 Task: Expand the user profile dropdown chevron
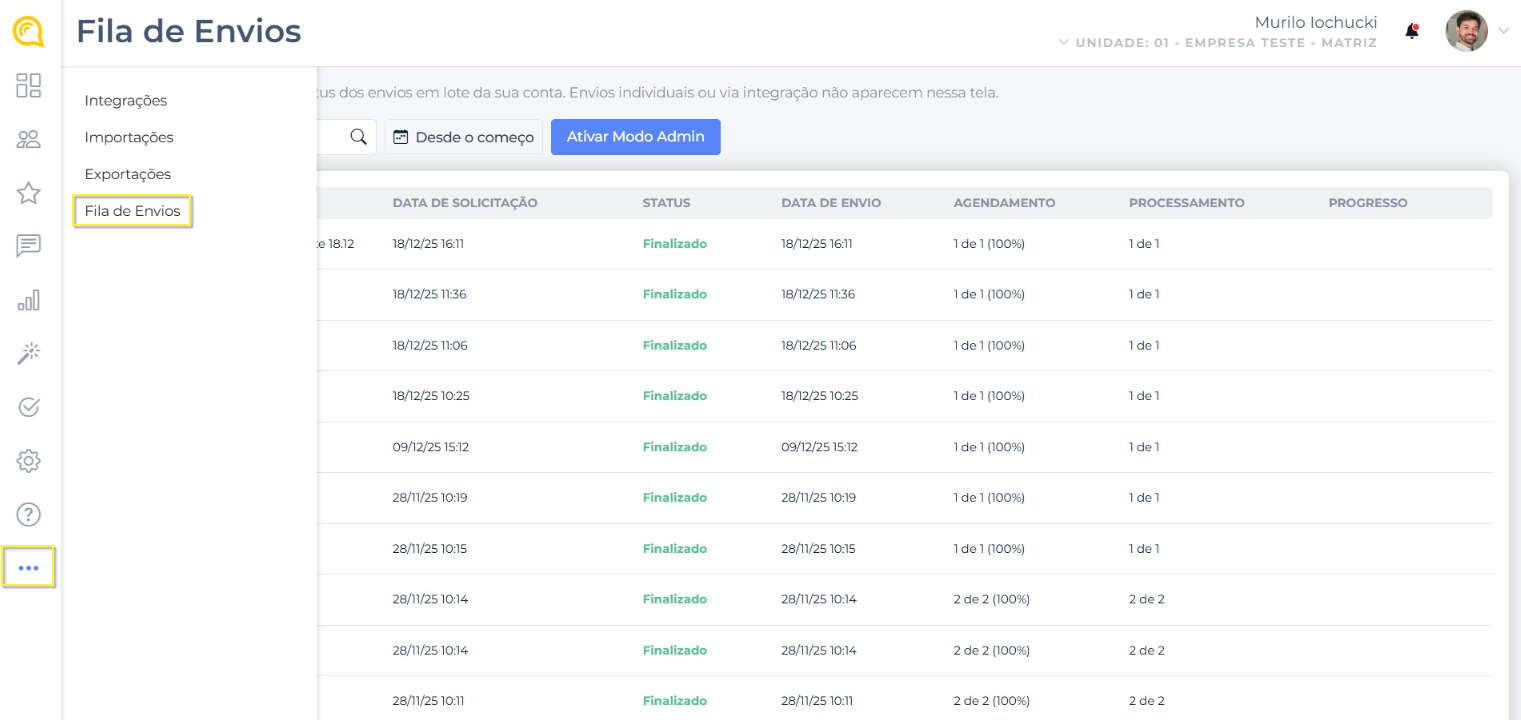pos(1504,31)
